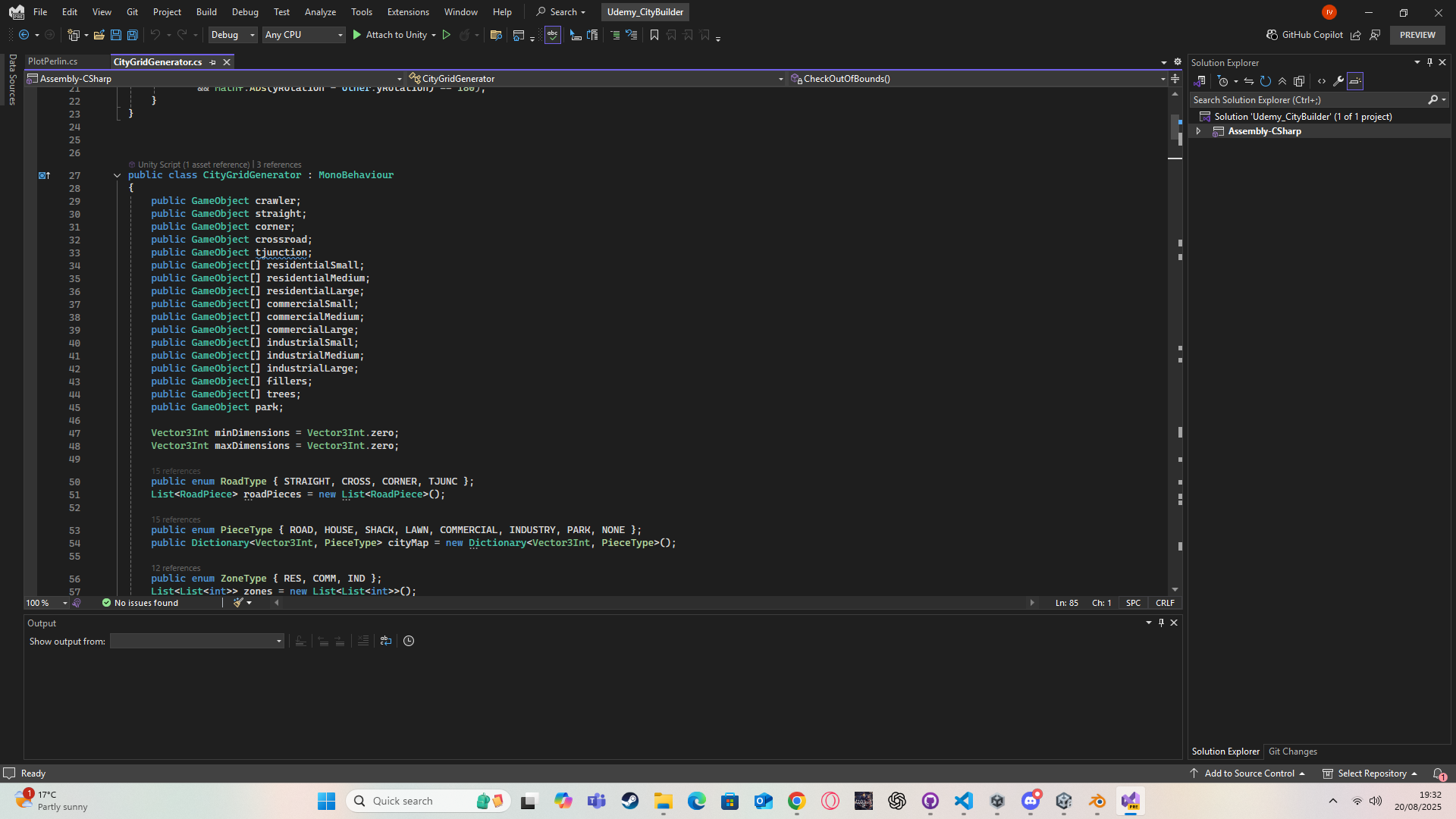
Task: Click the Open File folder icon
Action: coord(99,35)
